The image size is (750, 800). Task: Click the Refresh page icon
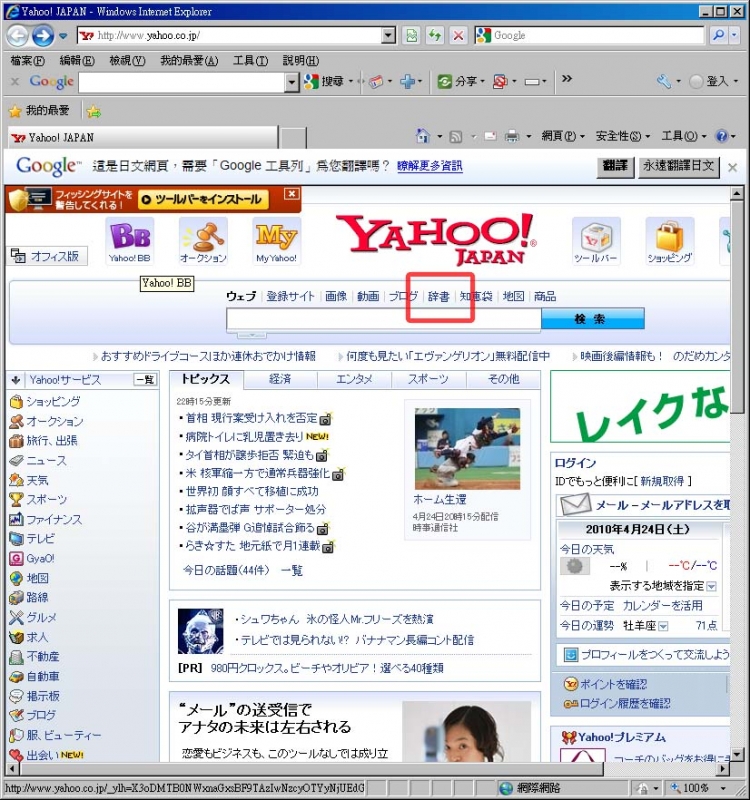(x=435, y=35)
